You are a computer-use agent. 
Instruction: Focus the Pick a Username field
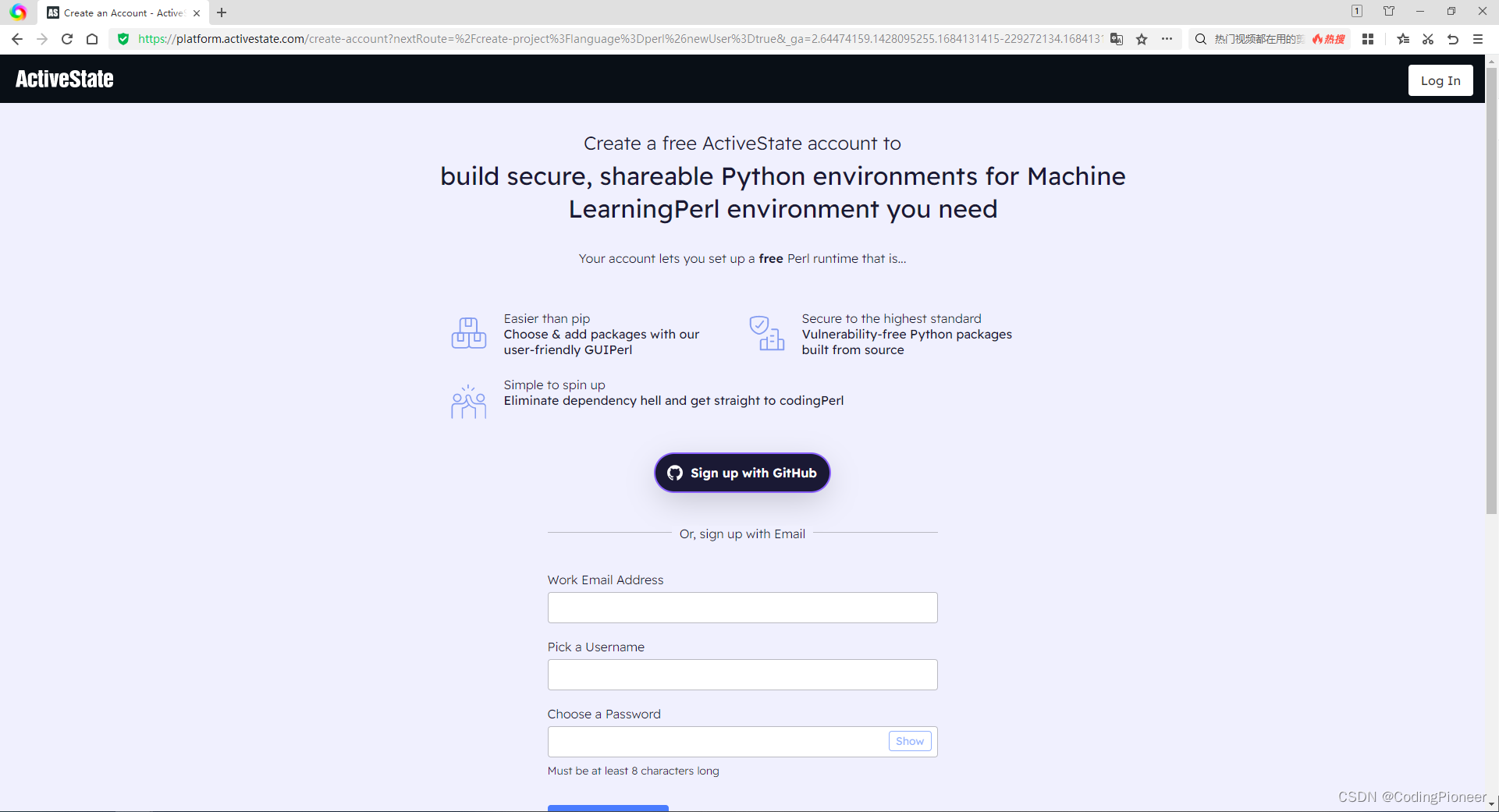pyautogui.click(x=742, y=675)
